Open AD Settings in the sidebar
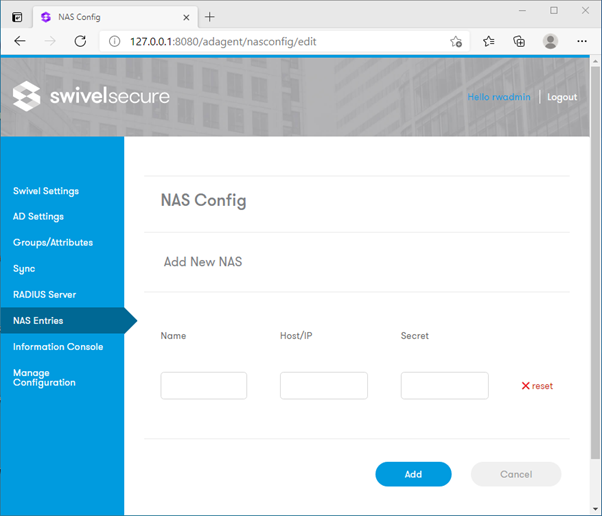Screen dimensions: 602x516 tap(38, 217)
